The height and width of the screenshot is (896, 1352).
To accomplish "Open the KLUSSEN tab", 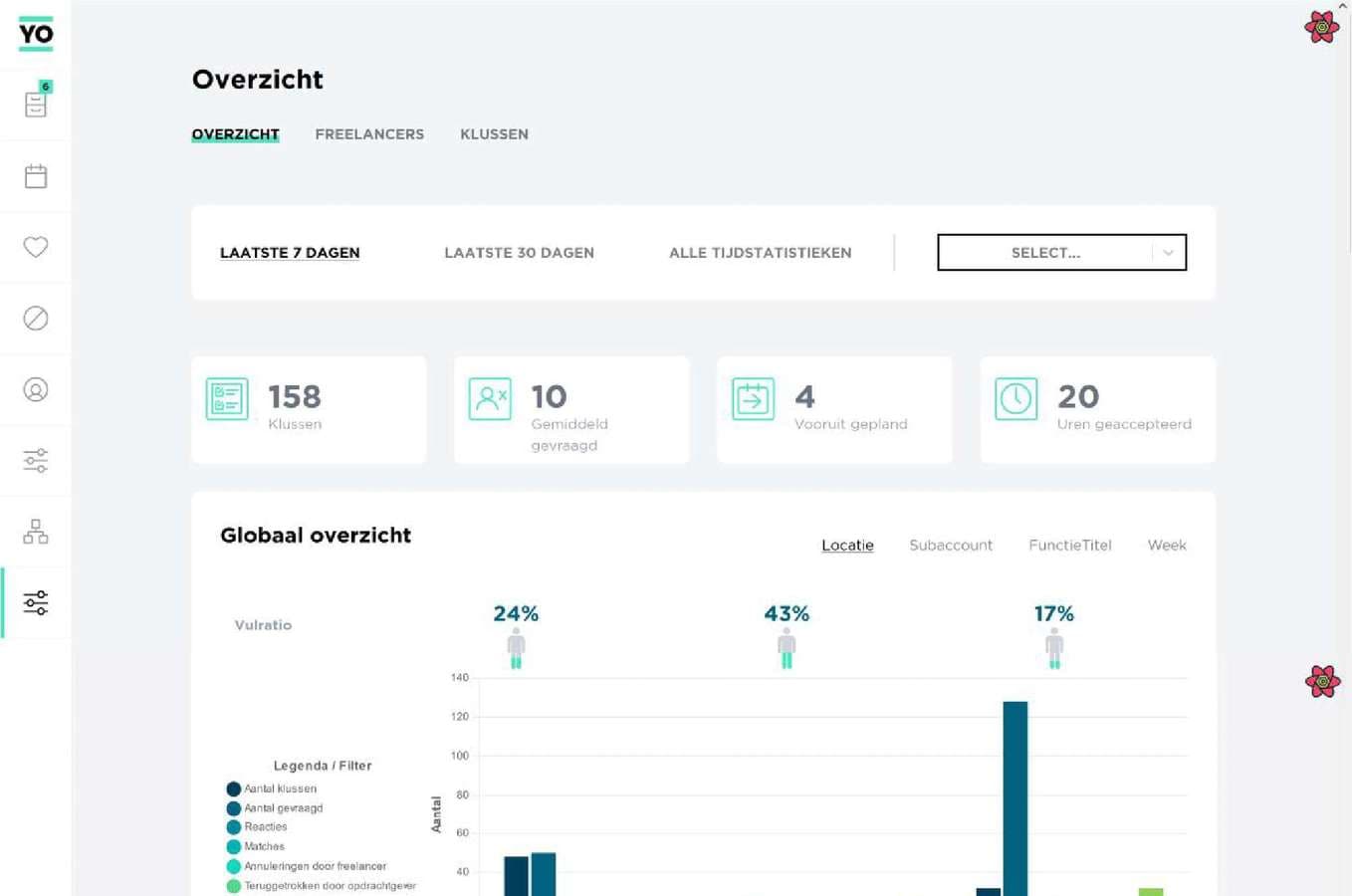I will click(494, 134).
